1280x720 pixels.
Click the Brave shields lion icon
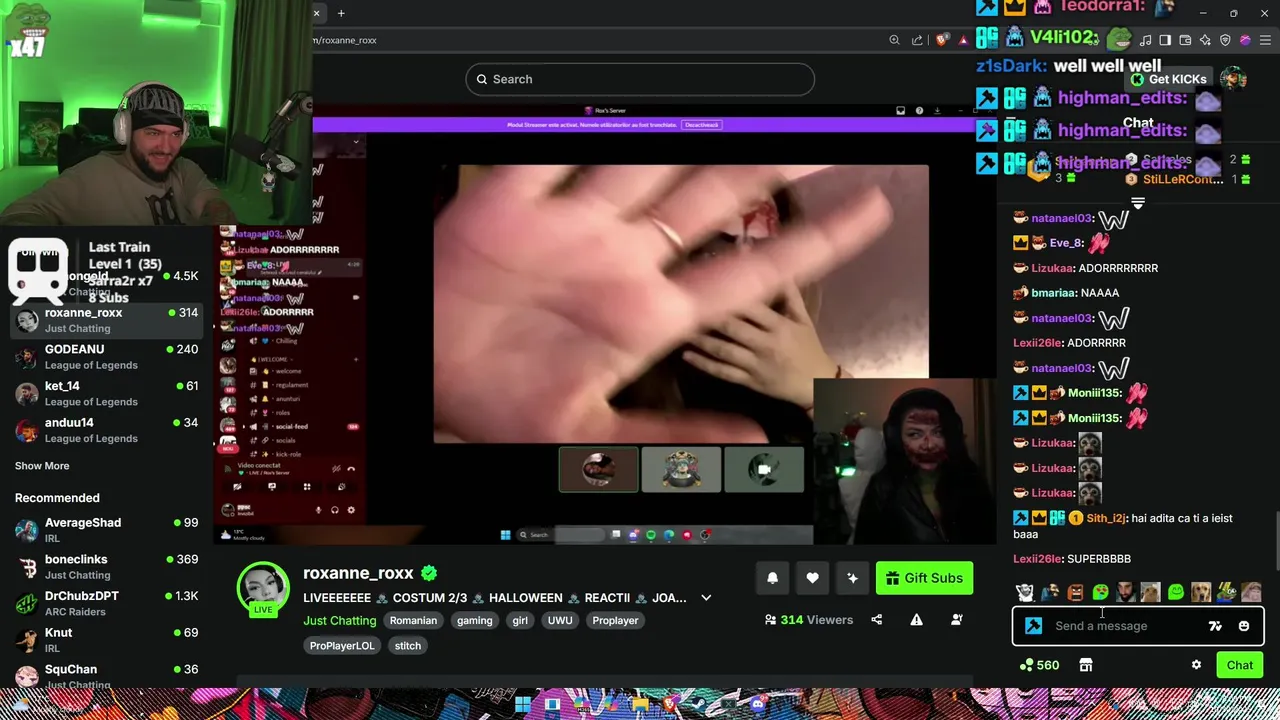click(942, 40)
